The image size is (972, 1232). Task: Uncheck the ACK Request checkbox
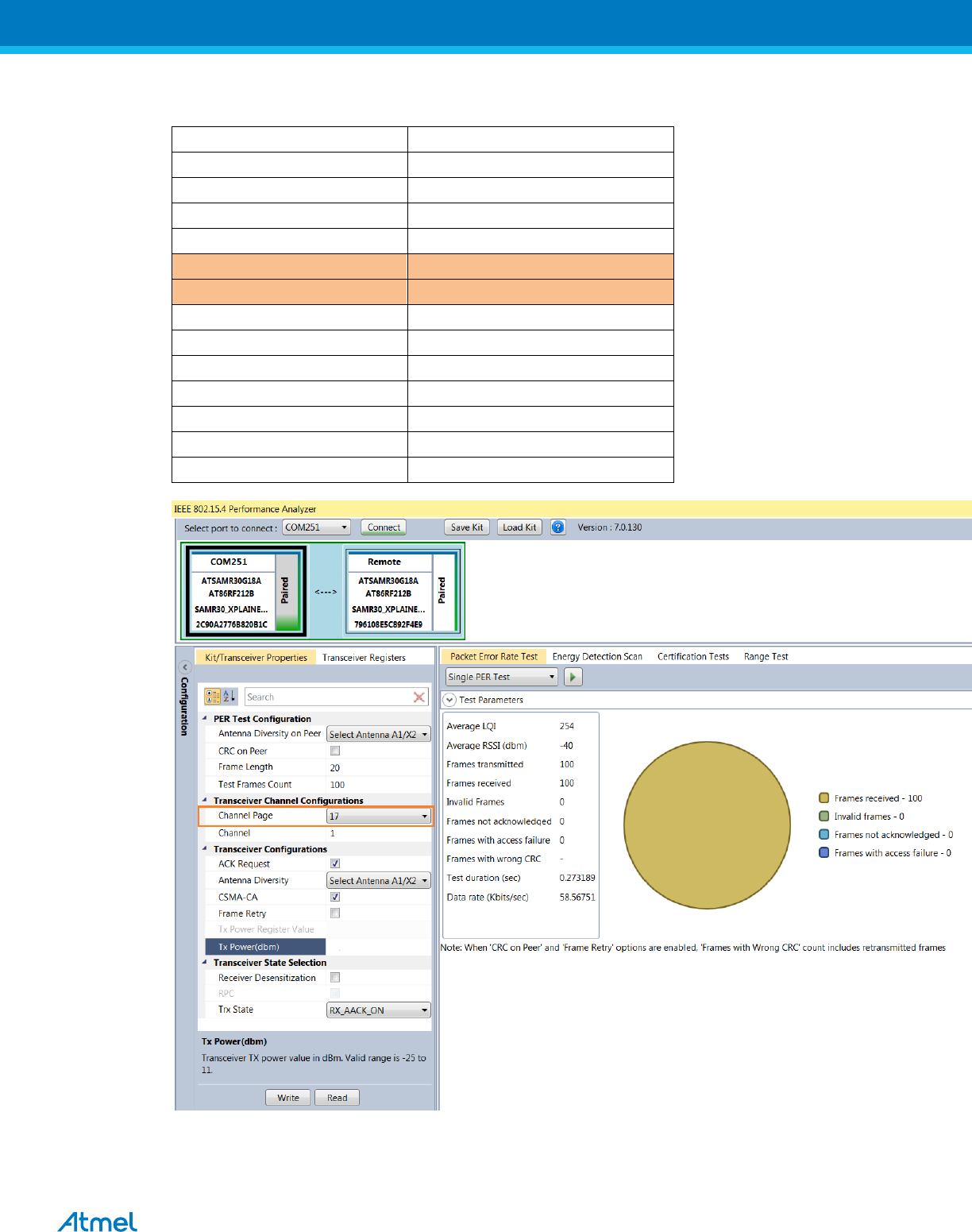335,863
